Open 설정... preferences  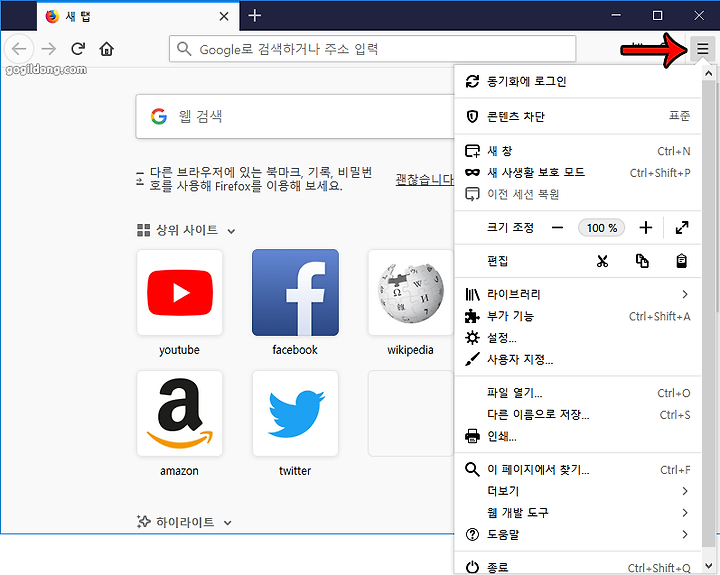[578, 338]
